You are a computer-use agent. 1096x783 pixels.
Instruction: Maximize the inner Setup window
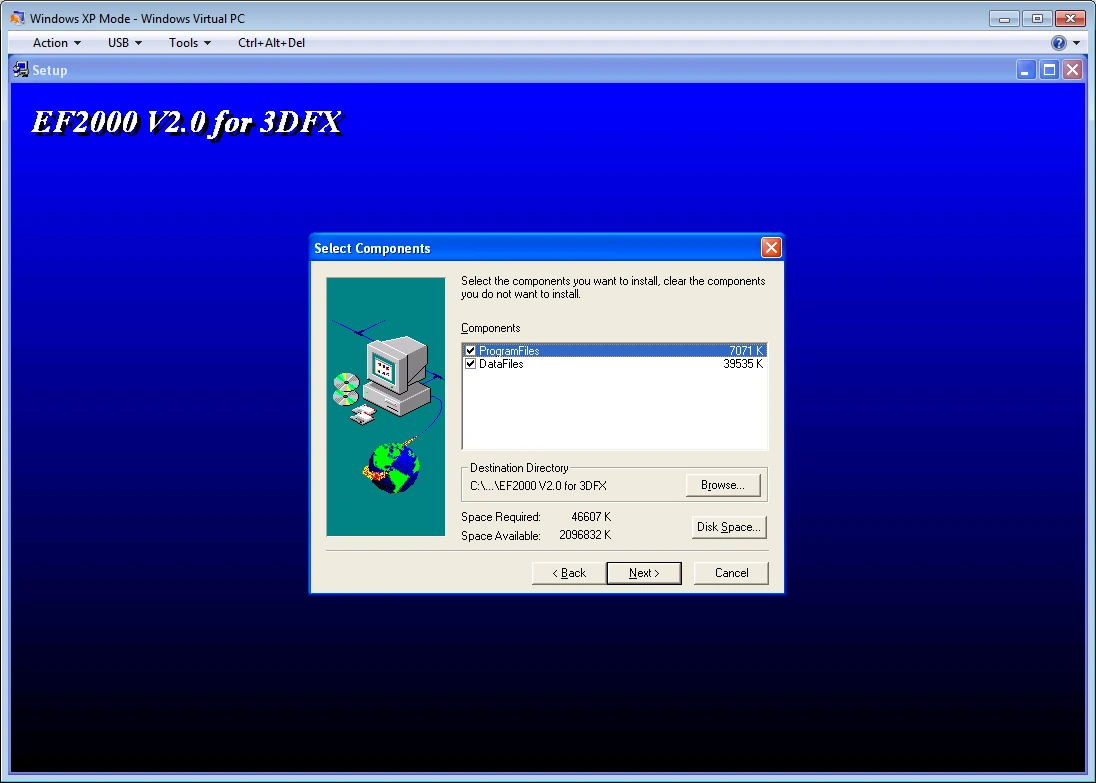(x=1049, y=70)
